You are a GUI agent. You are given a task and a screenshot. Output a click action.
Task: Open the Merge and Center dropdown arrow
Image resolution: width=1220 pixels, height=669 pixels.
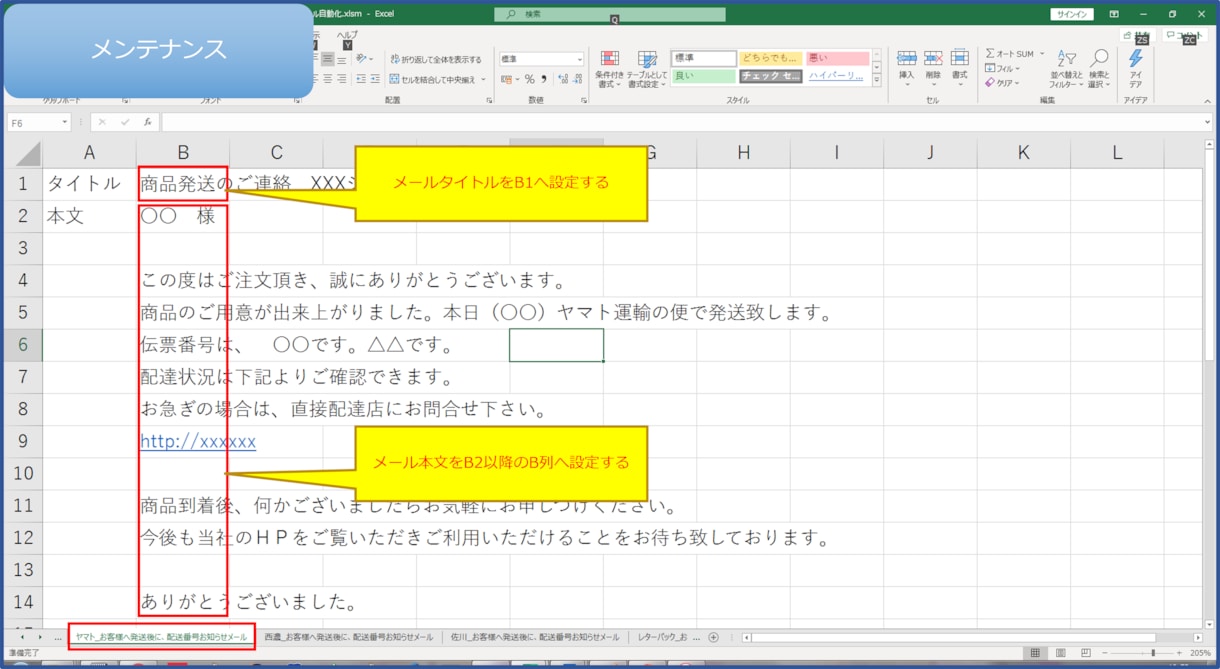point(483,79)
